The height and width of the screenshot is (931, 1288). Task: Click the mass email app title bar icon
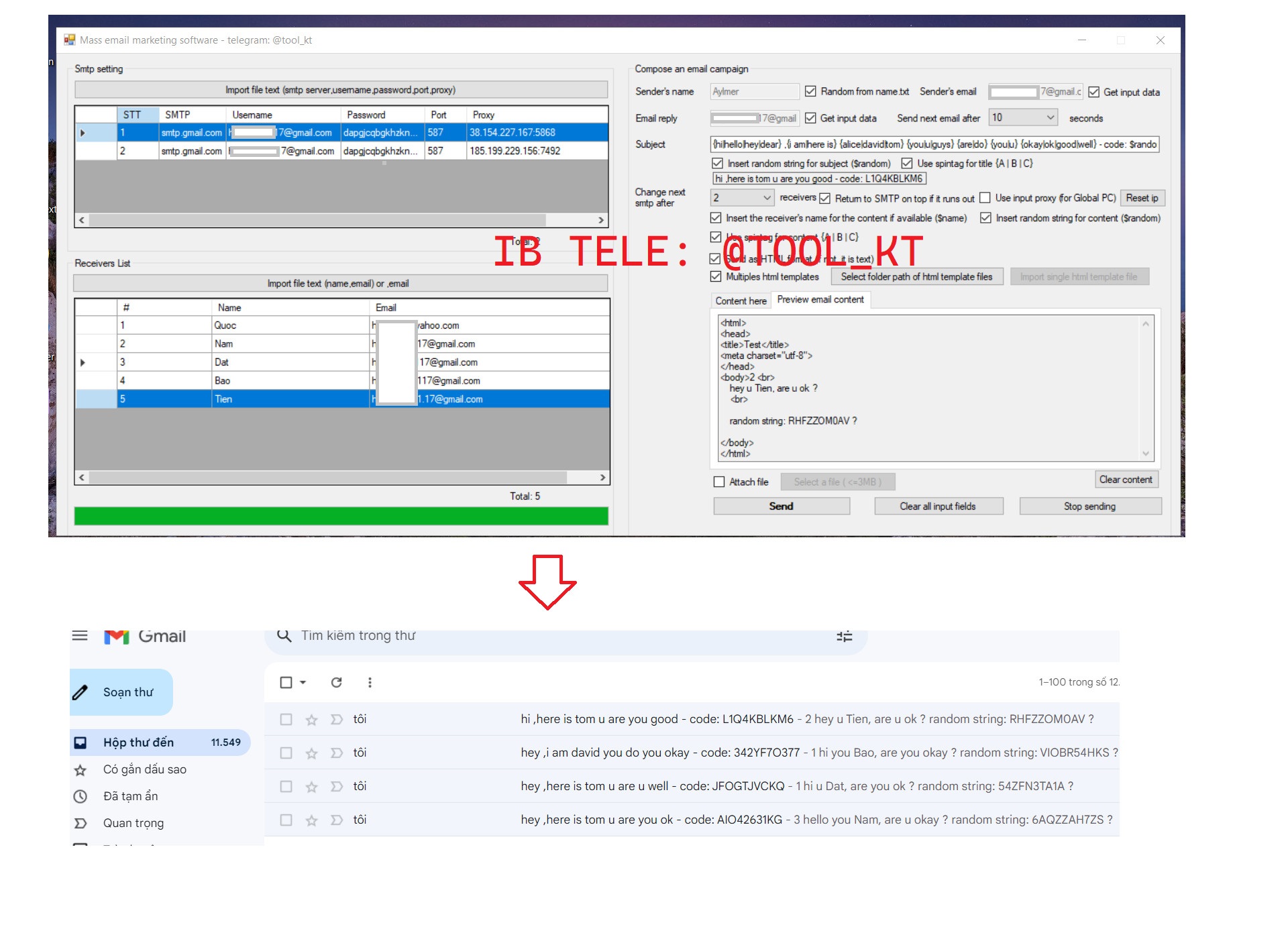pyautogui.click(x=69, y=40)
